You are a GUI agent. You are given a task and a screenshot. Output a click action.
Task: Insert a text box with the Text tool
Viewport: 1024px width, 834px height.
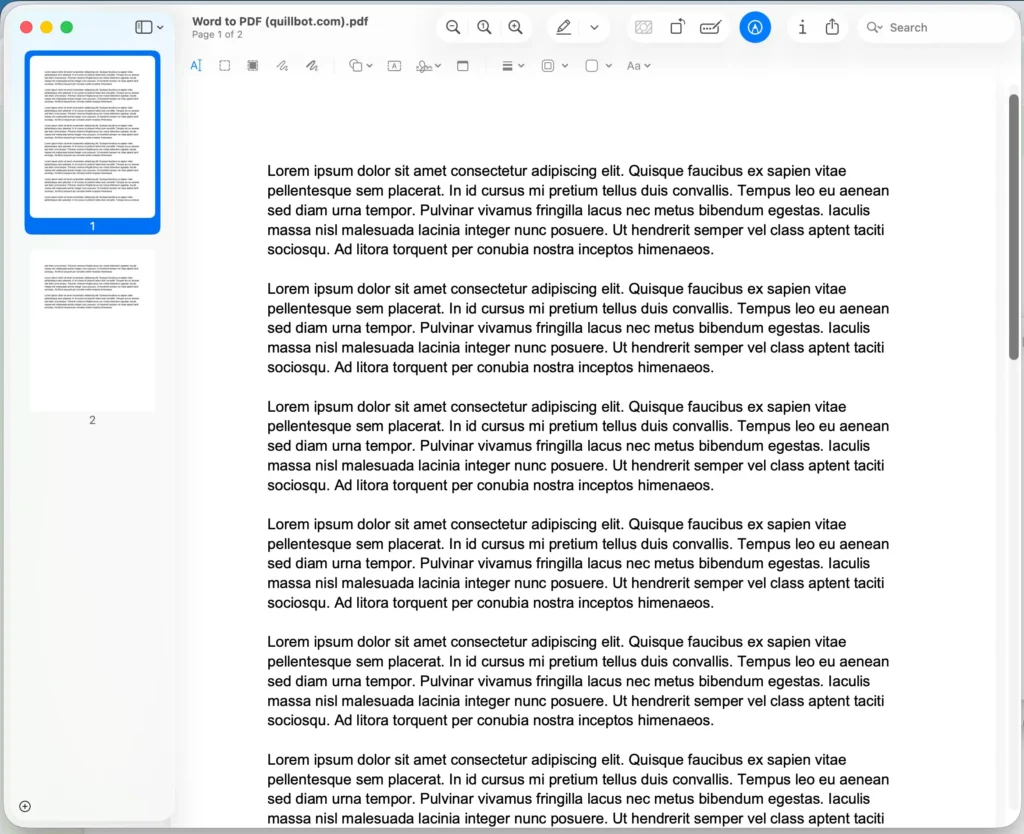point(394,65)
